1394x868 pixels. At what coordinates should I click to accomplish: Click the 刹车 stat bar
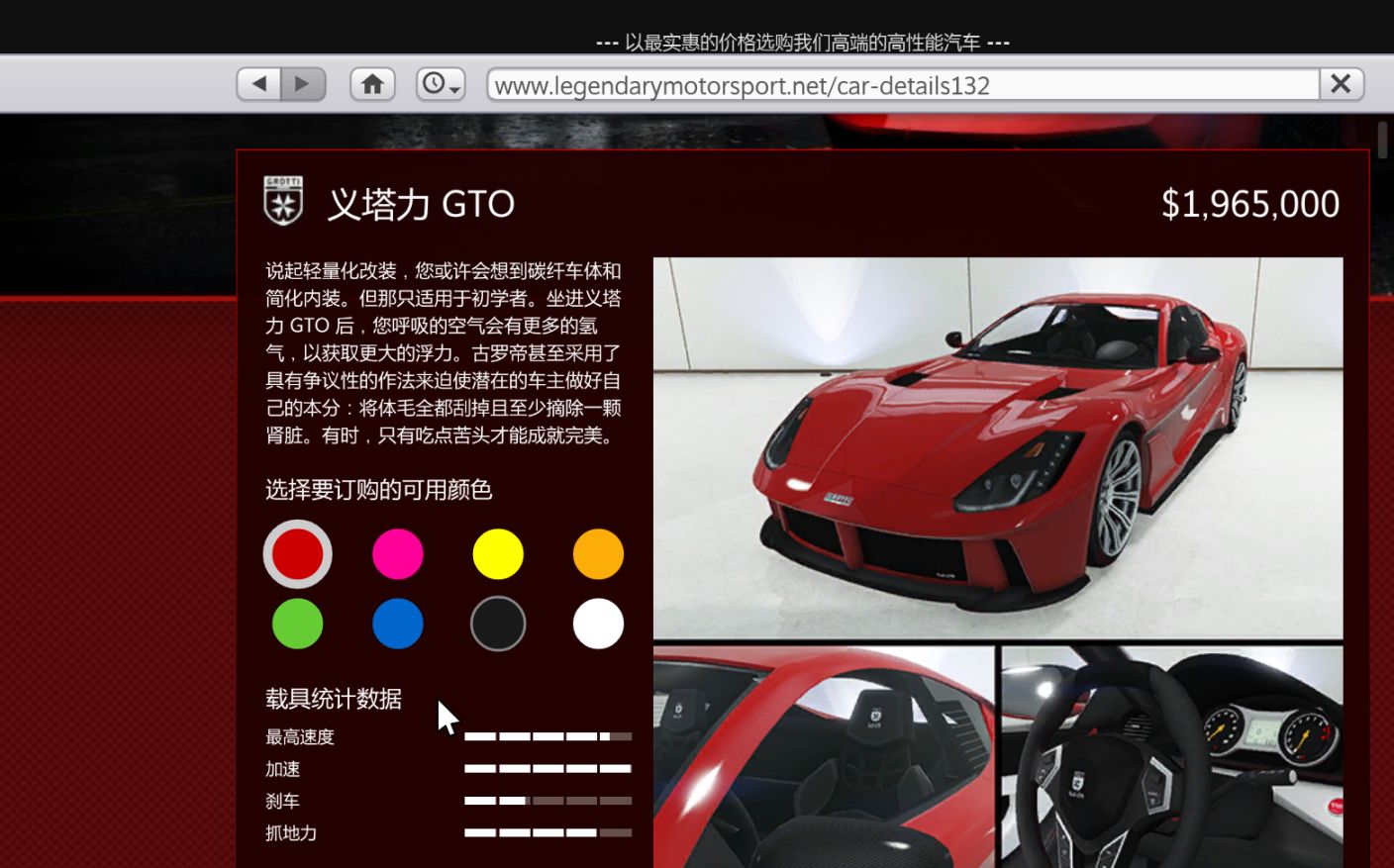(x=548, y=801)
